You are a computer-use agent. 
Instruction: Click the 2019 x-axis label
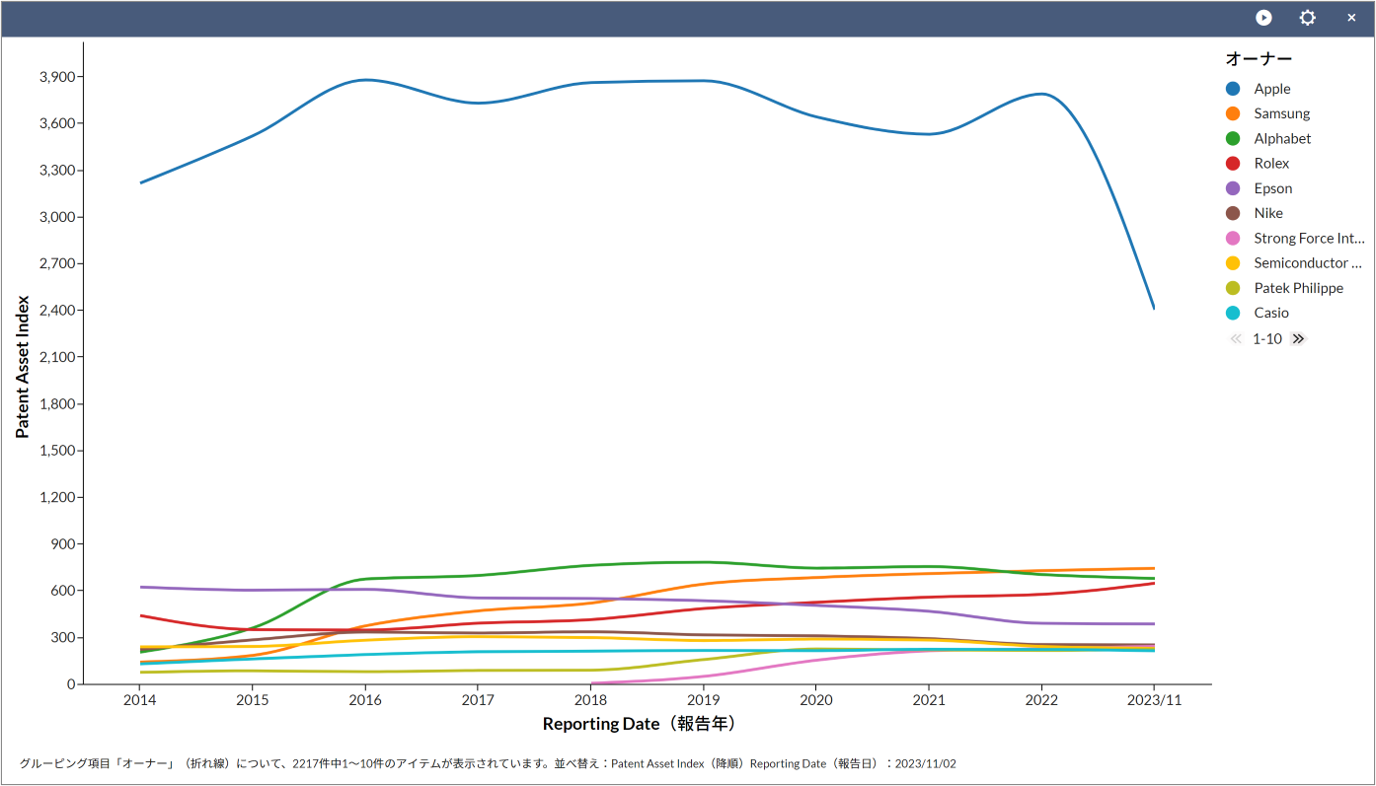tap(703, 700)
